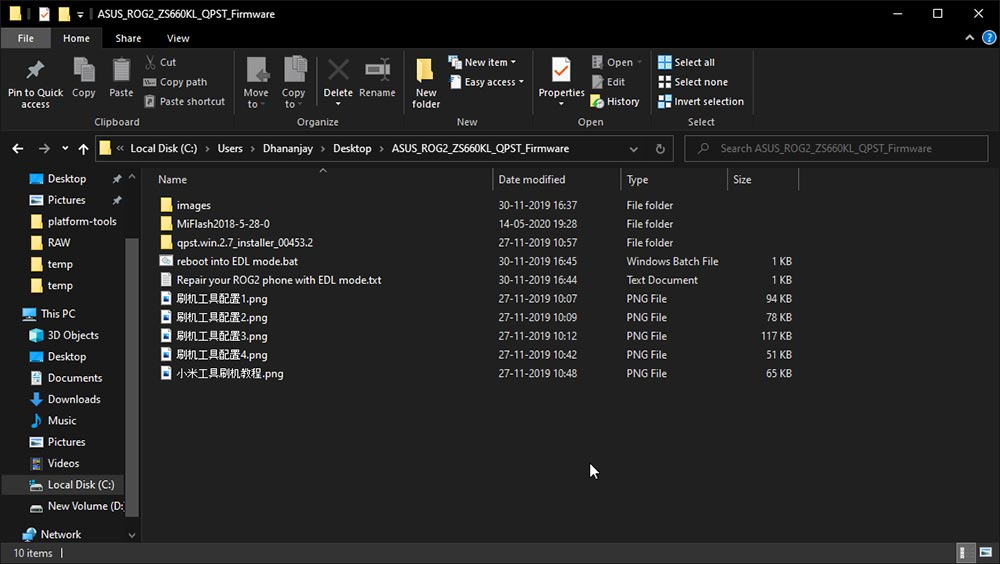Select the qpst.win.2.7_installer_00453.2 folder
Screen dimensions: 1000x564
(x=237, y=242)
